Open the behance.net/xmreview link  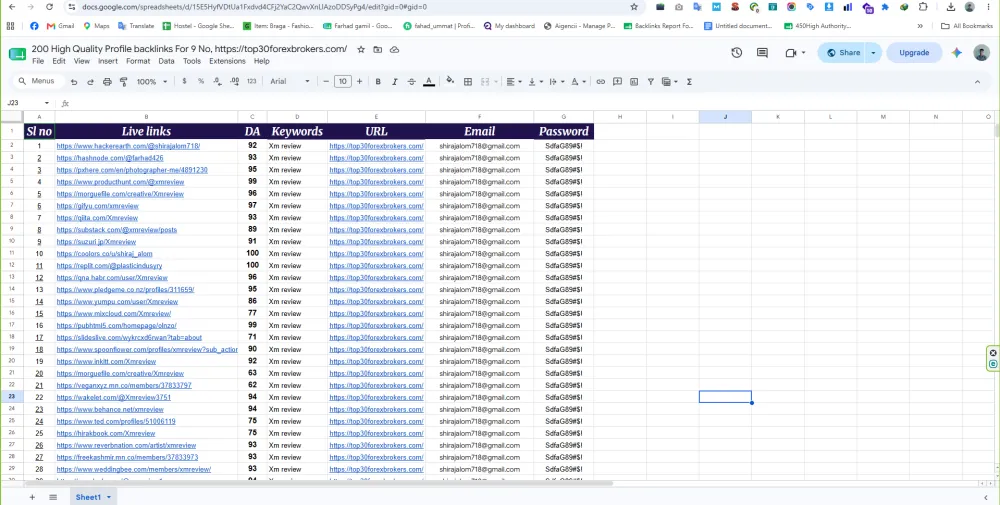[110, 409]
